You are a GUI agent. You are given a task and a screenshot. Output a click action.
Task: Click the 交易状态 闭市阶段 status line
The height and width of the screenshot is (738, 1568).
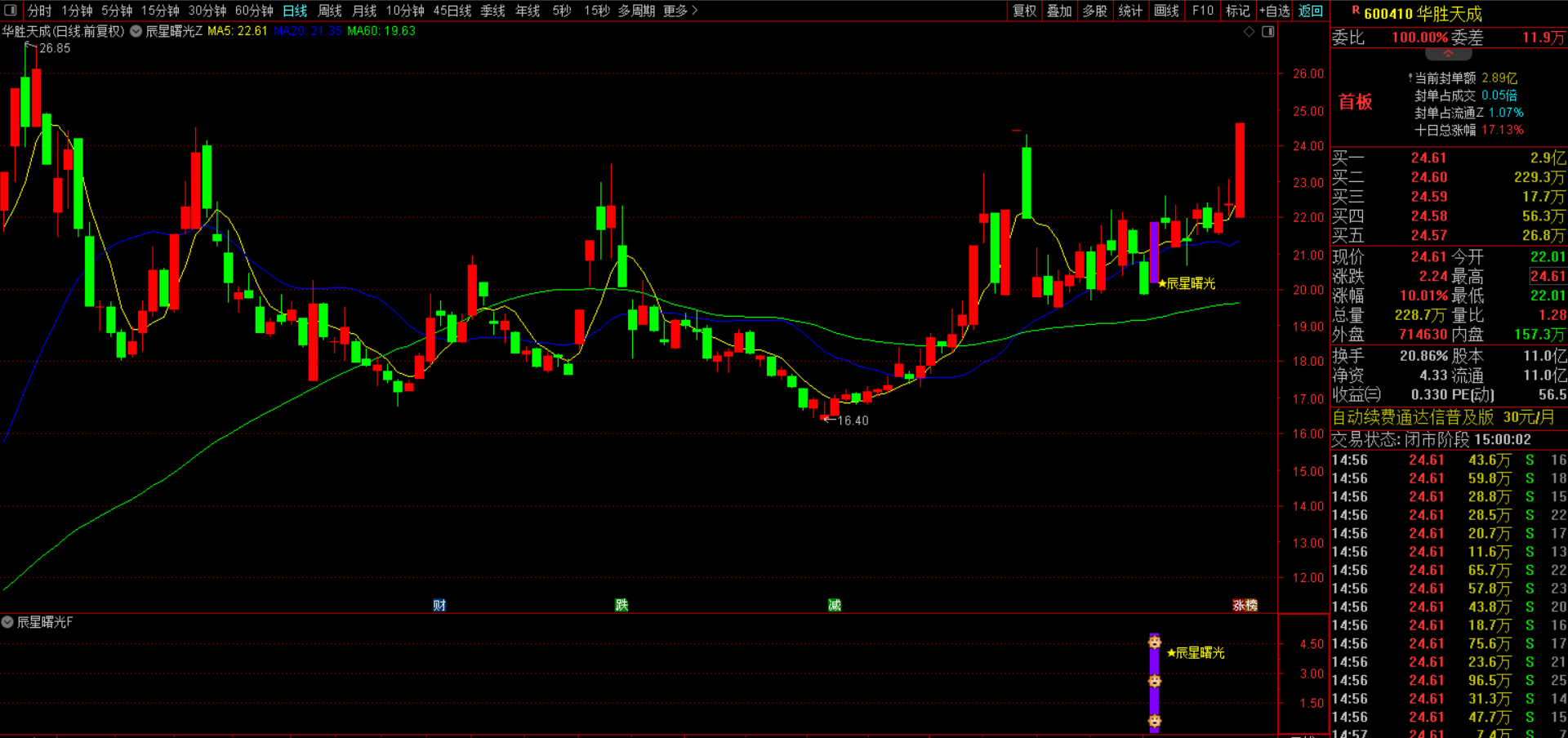1431,439
